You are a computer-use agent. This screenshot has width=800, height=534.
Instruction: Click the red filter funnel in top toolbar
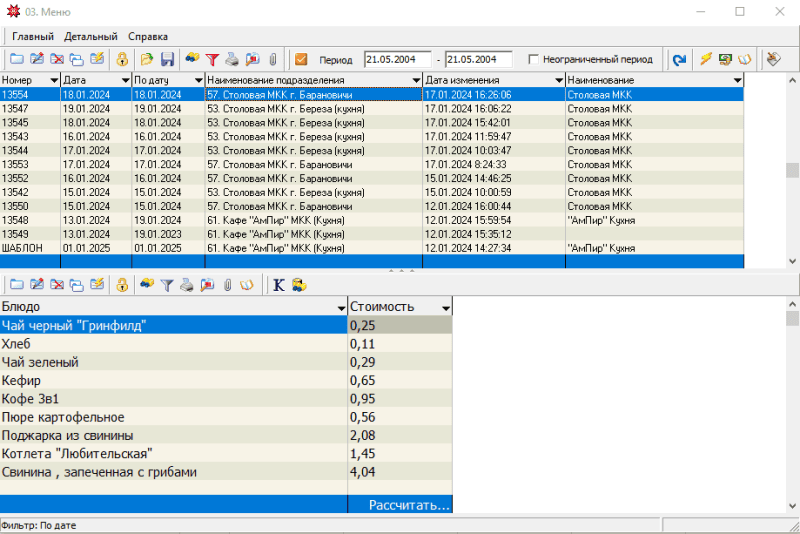click(212, 59)
